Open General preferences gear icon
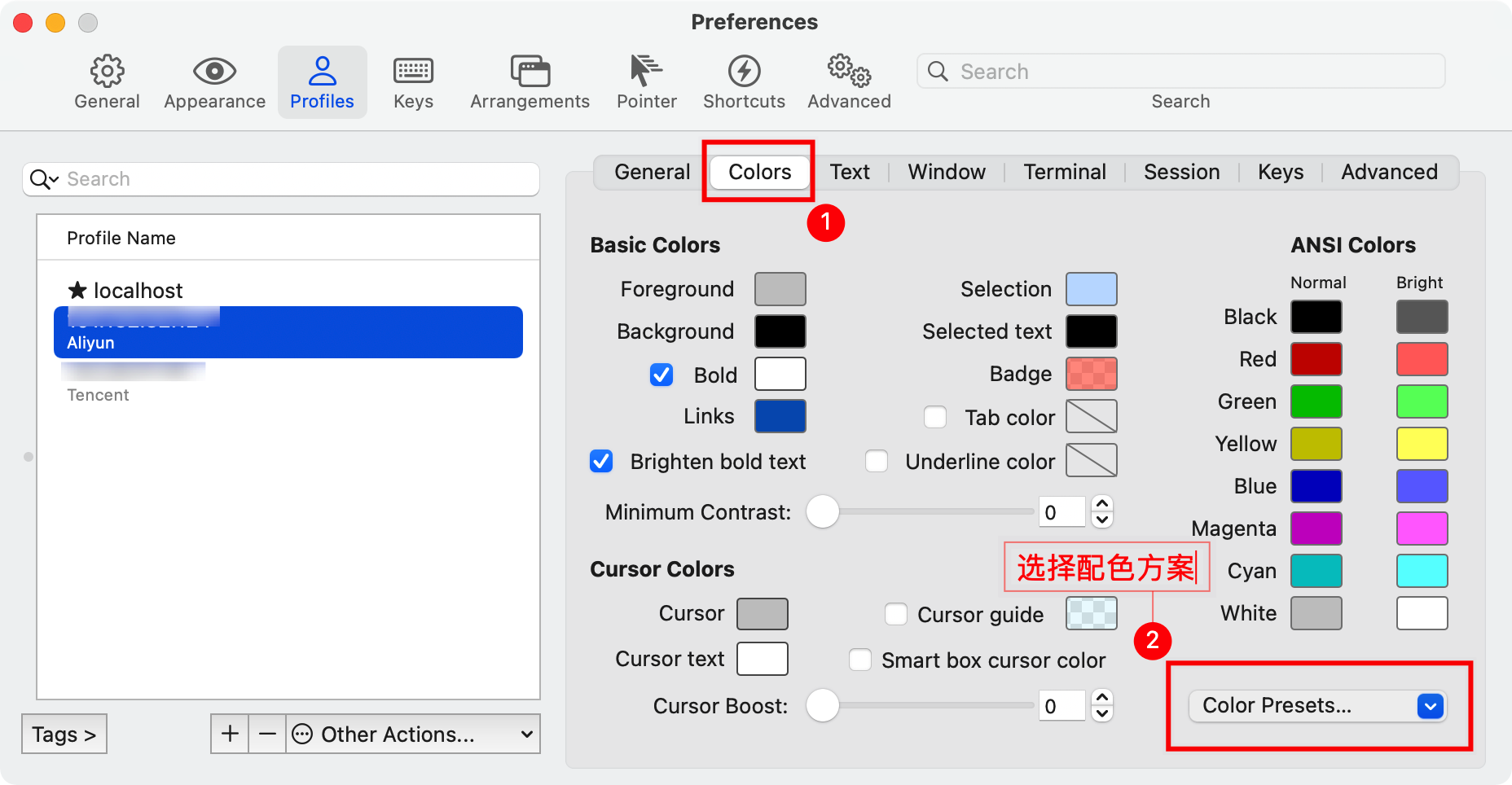The height and width of the screenshot is (785, 1512). [x=107, y=72]
